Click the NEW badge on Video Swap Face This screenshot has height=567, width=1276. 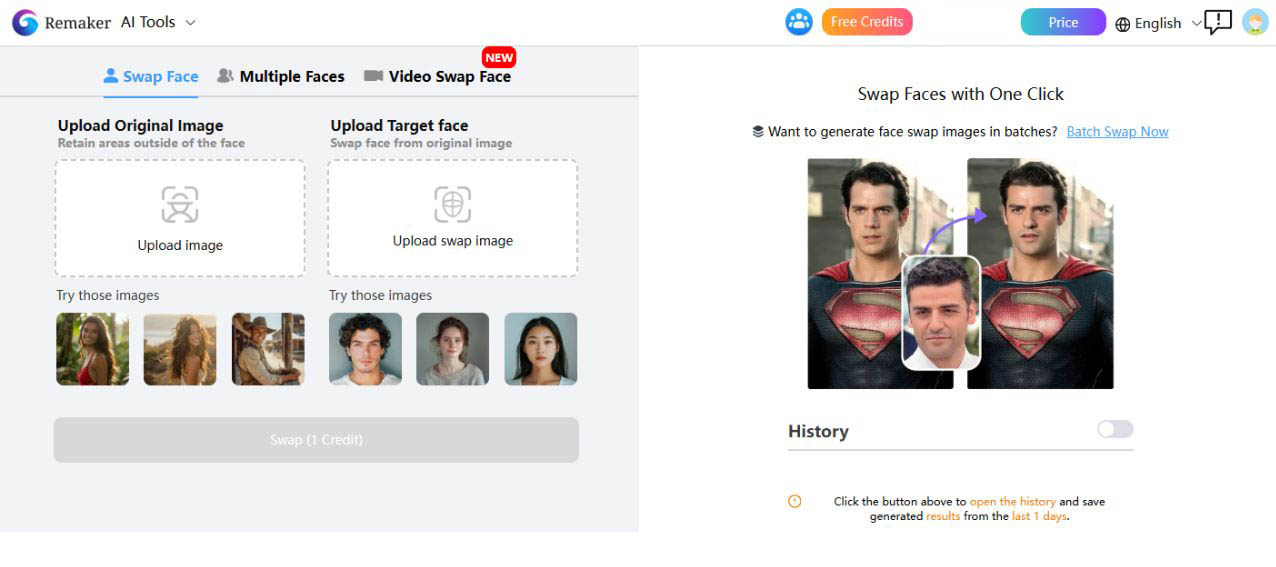tap(498, 57)
